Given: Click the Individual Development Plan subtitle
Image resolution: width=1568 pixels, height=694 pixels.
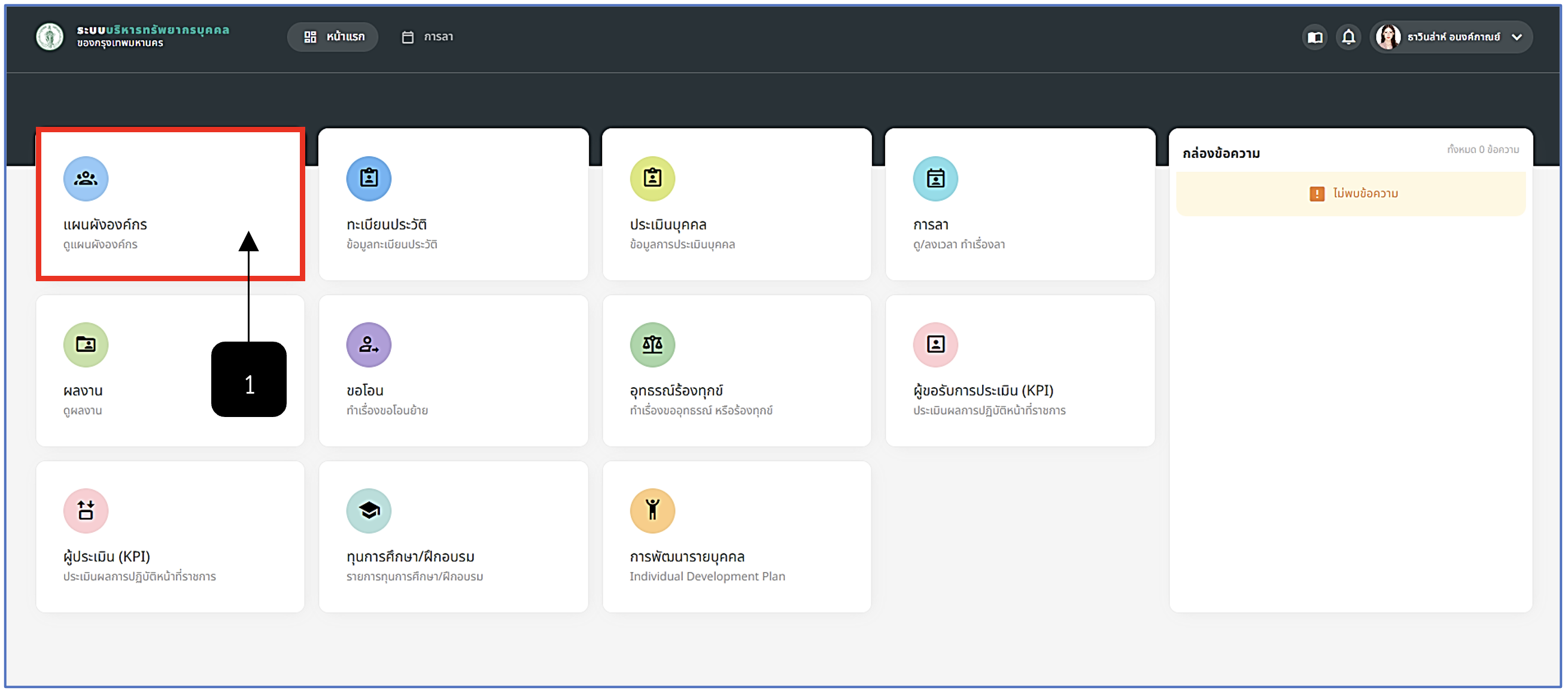Looking at the screenshot, I should (707, 577).
